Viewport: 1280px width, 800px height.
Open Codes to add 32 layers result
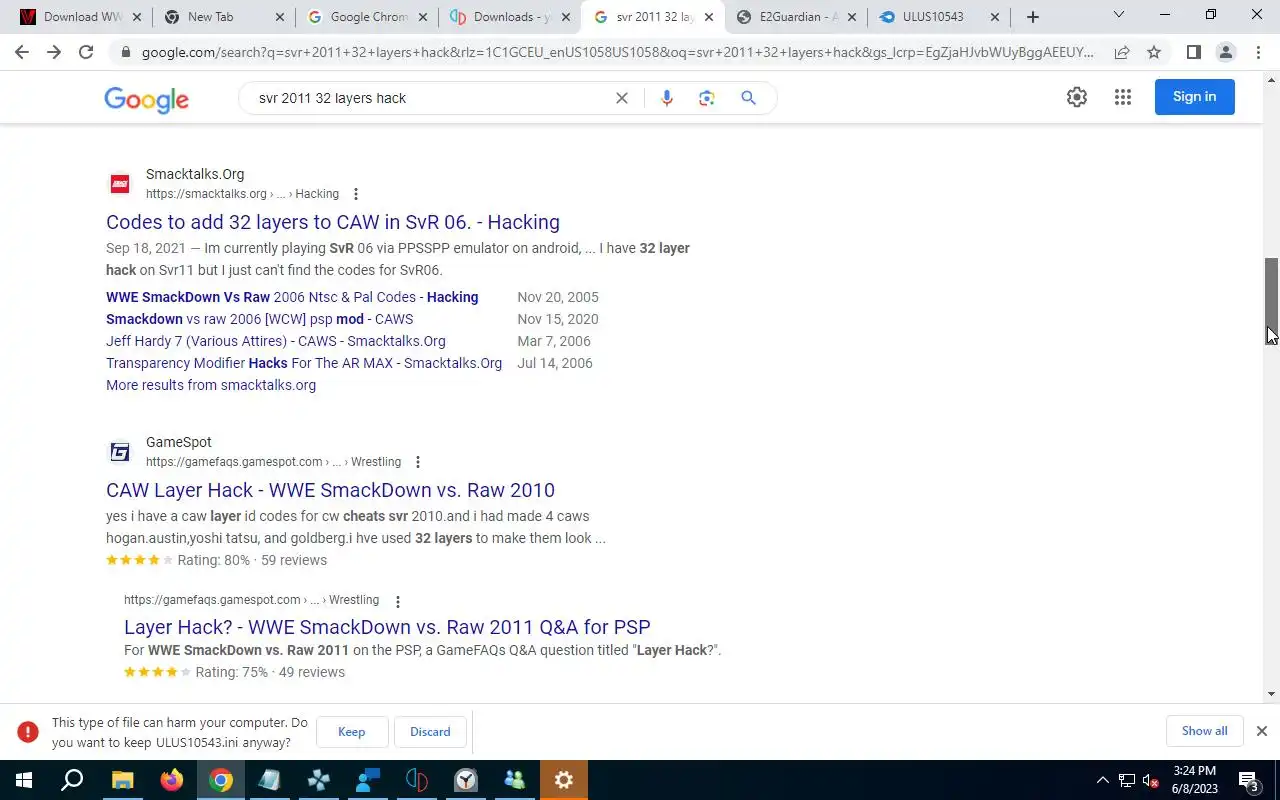pyautogui.click(x=333, y=222)
